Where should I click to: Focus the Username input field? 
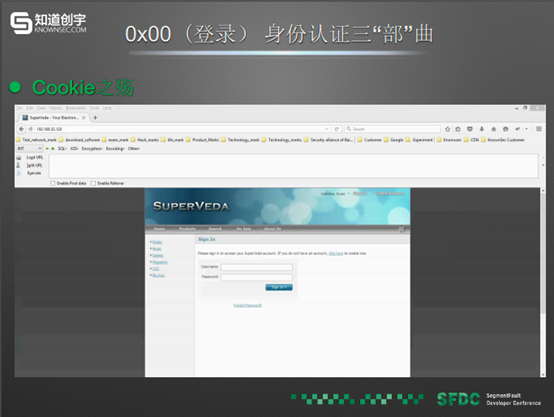pyautogui.click(x=257, y=268)
